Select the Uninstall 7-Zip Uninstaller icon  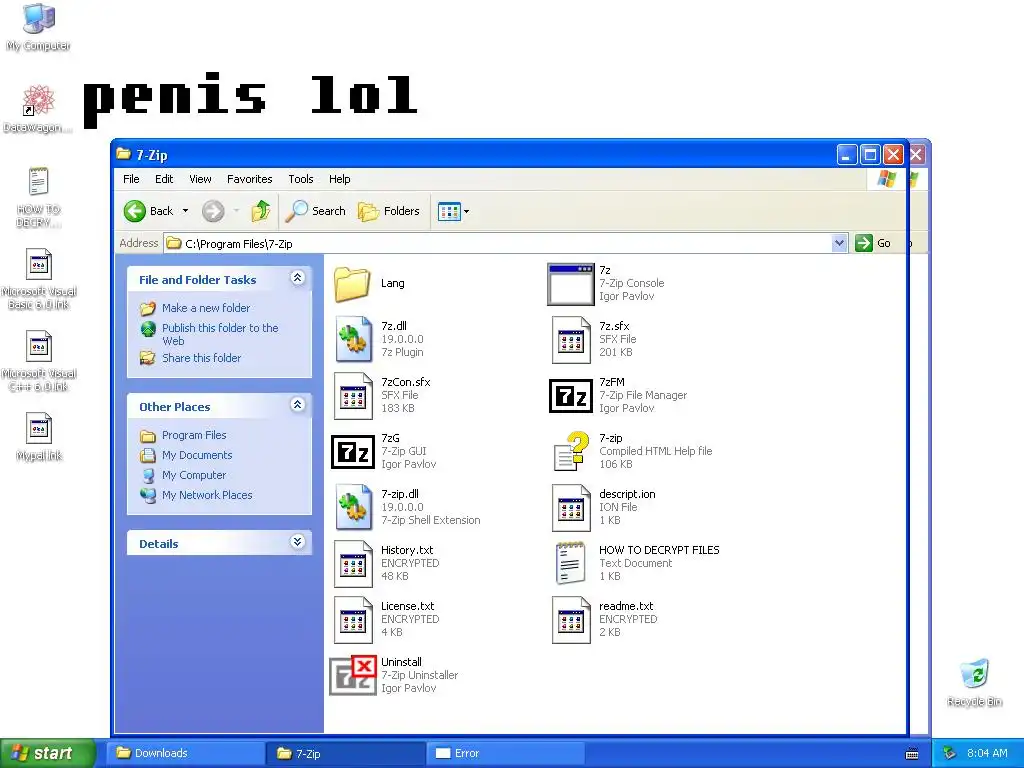(x=353, y=675)
